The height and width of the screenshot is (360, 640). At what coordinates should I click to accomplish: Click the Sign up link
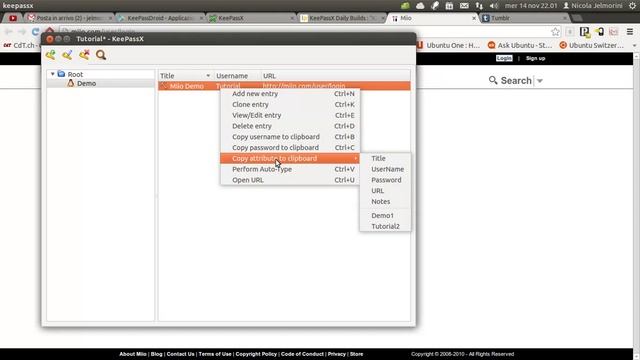point(536,58)
